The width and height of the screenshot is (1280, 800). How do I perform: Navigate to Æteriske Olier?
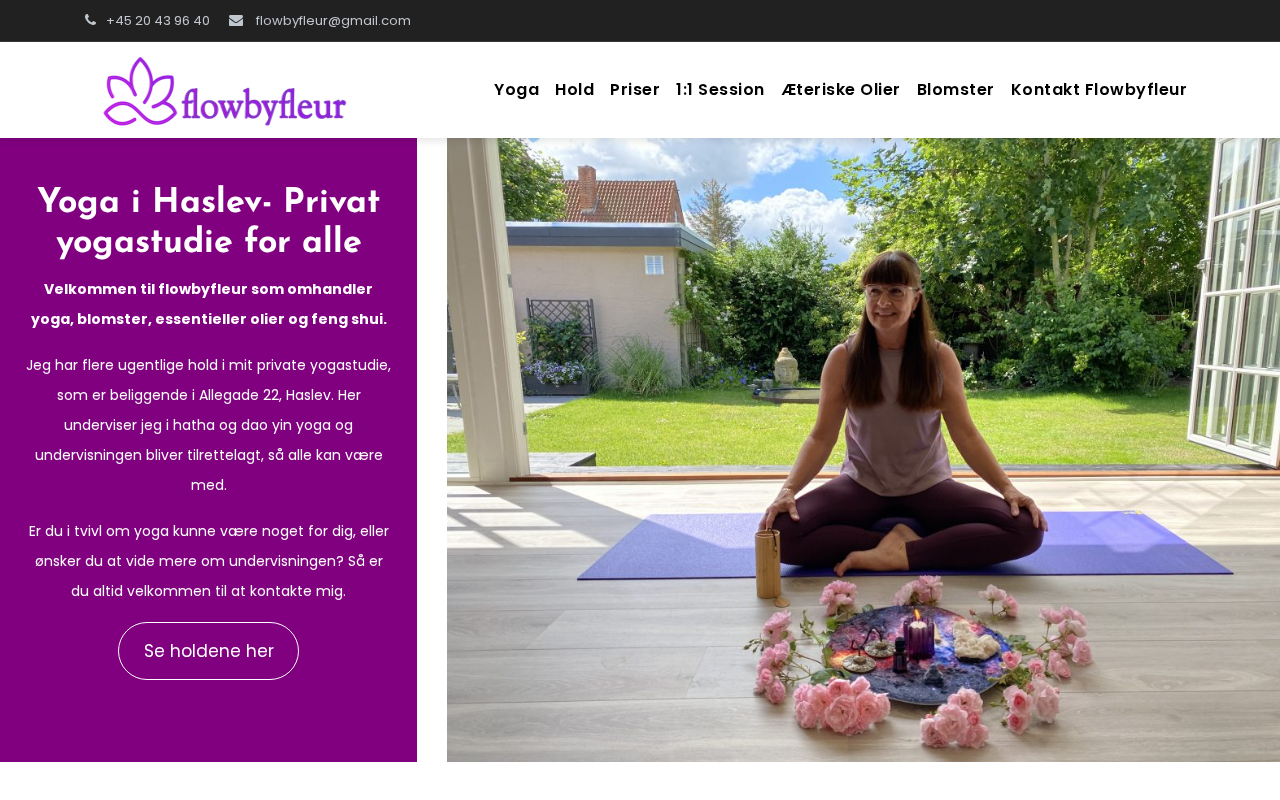pyautogui.click(x=841, y=90)
